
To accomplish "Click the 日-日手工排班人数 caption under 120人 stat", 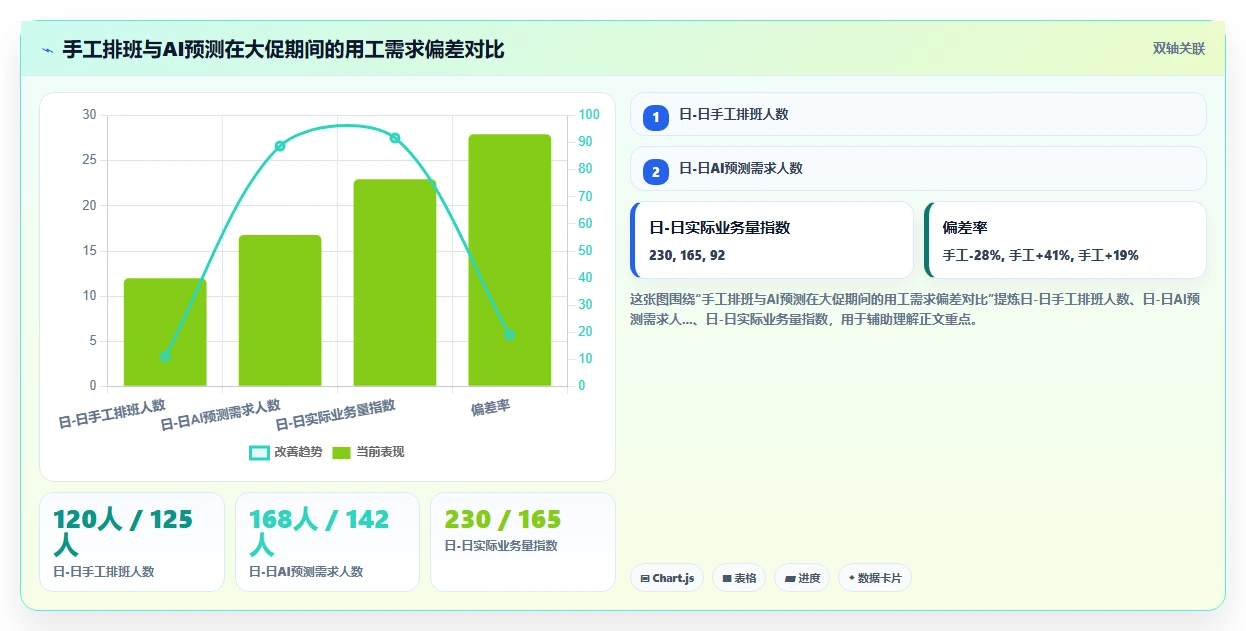I will (x=104, y=572).
